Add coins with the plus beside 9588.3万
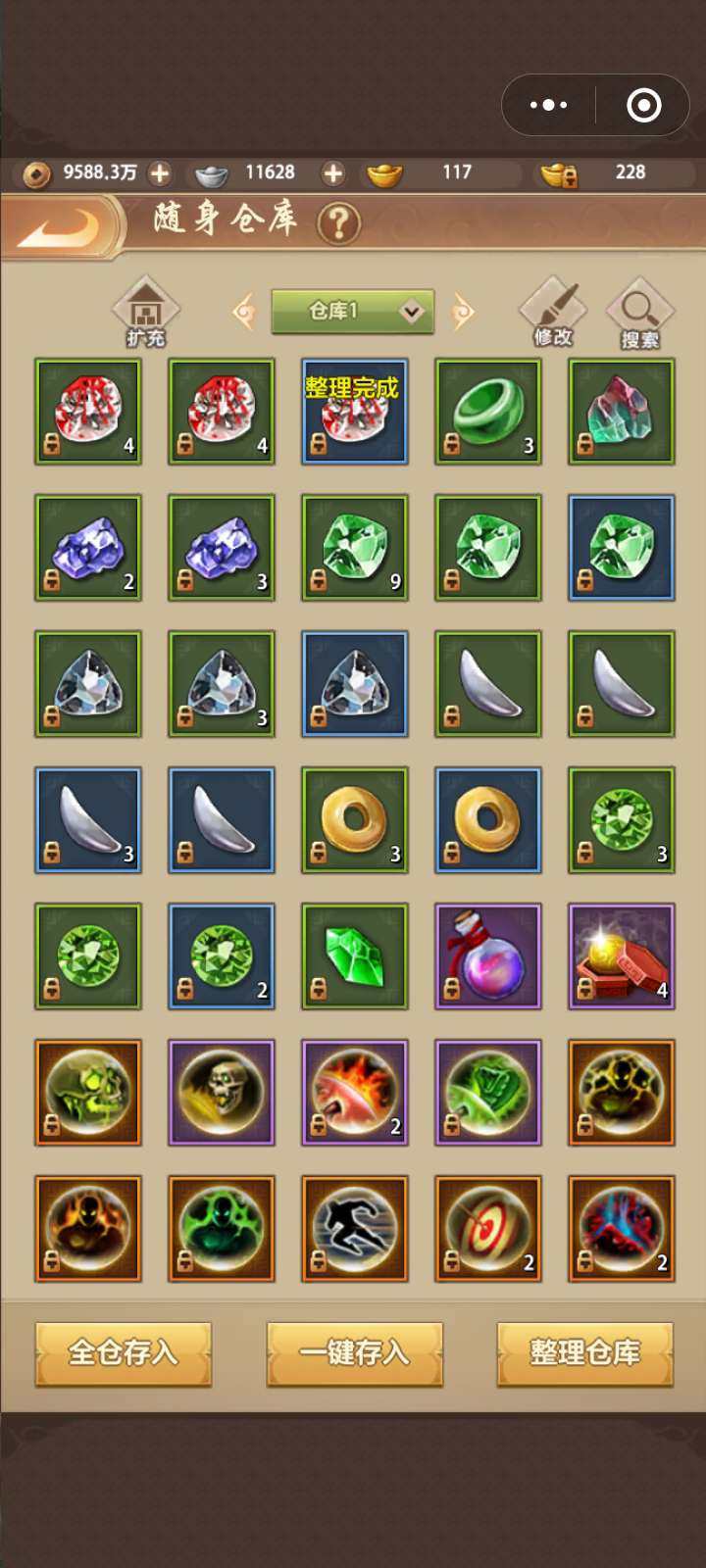 tap(160, 173)
